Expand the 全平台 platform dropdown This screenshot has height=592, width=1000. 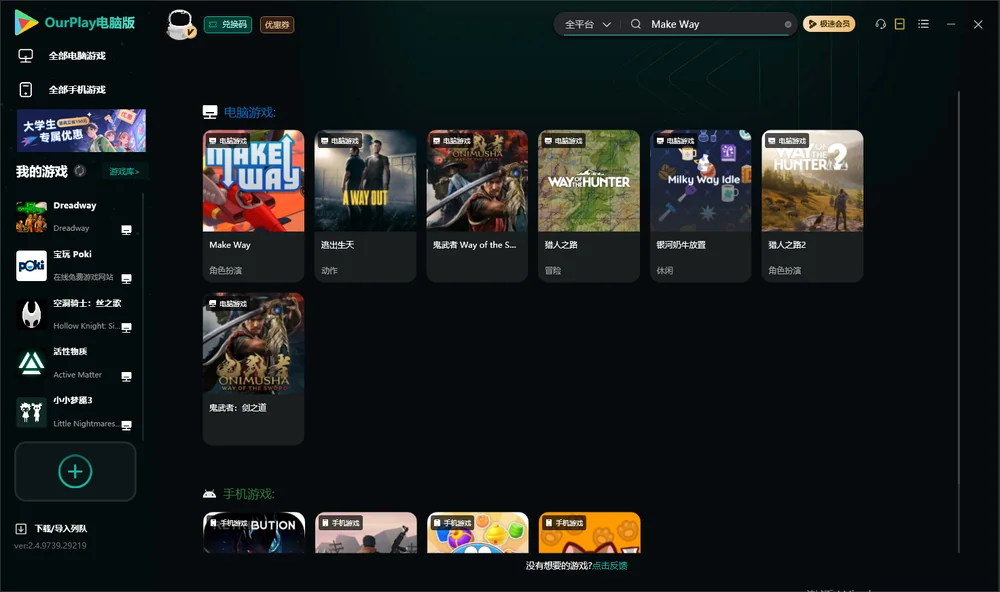(x=587, y=24)
